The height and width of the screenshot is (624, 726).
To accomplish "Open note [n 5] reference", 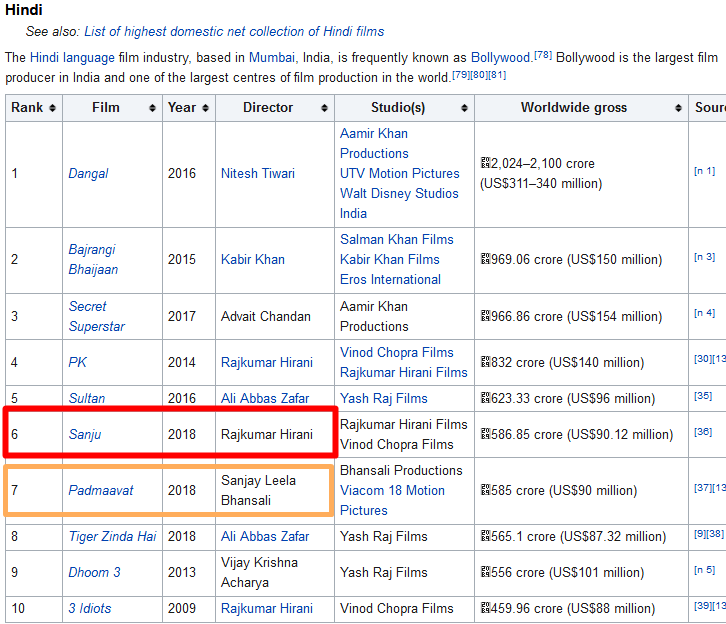I will [x=704, y=570].
